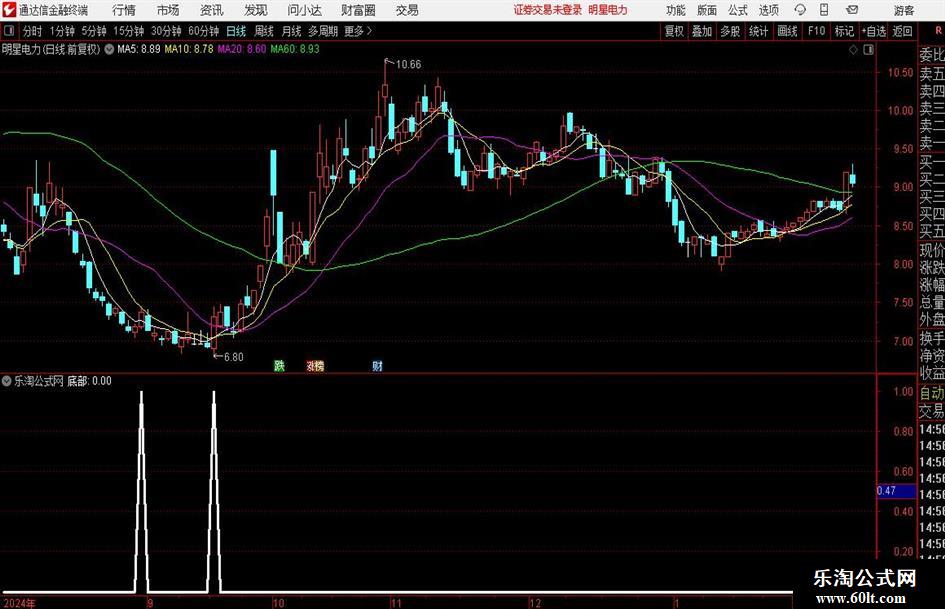Switch to 15分钟 period tab

128,31
